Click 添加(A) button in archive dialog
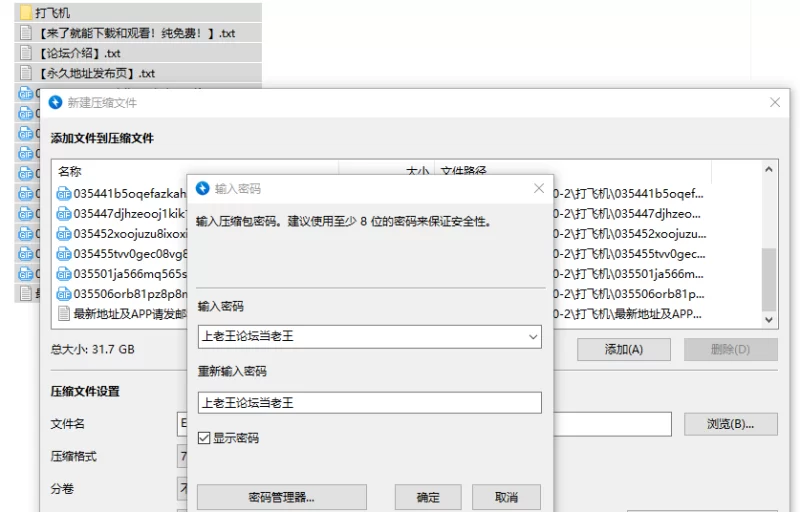This screenshot has height=512, width=800. point(623,350)
